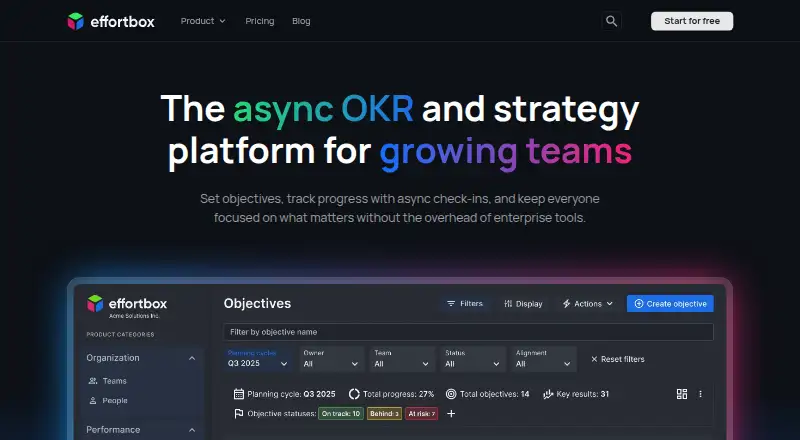Click the sliders icon on Display
This screenshot has width=800, height=440.
508,304
